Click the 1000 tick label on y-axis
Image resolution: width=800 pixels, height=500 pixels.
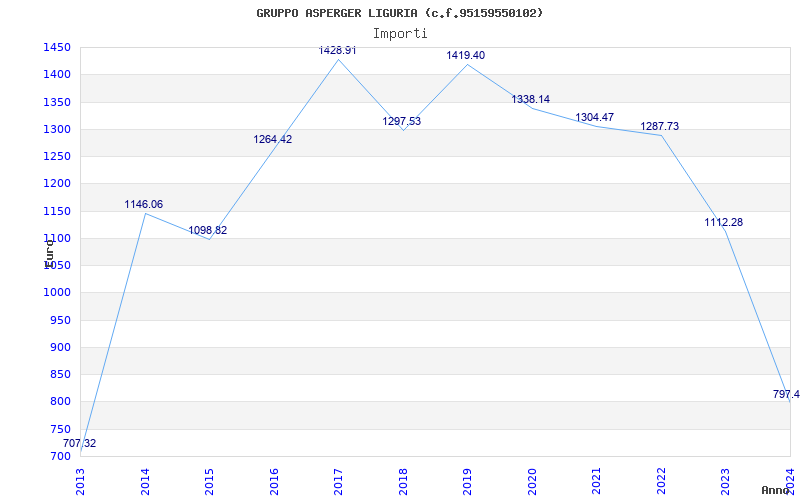pyautogui.click(x=56, y=293)
